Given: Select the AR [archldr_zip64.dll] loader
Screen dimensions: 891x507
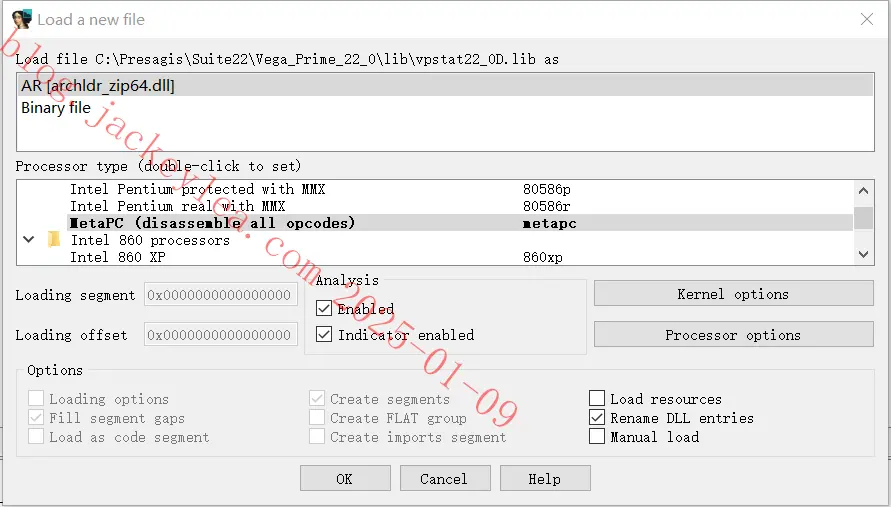Looking at the screenshot, I should tap(445, 85).
